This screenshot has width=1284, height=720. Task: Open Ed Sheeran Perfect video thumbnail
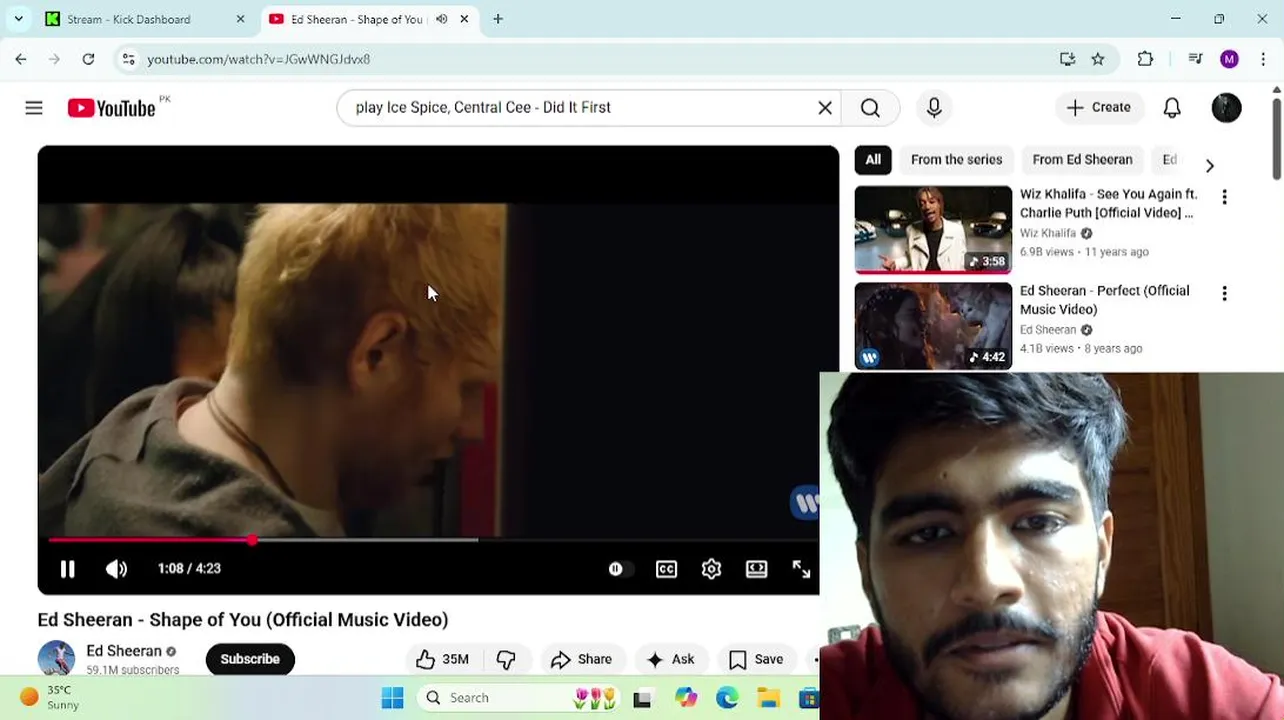click(x=933, y=326)
